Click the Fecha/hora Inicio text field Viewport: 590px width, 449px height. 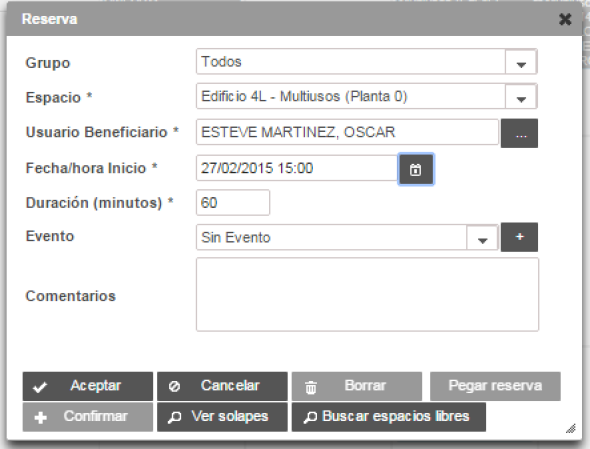coord(297,168)
